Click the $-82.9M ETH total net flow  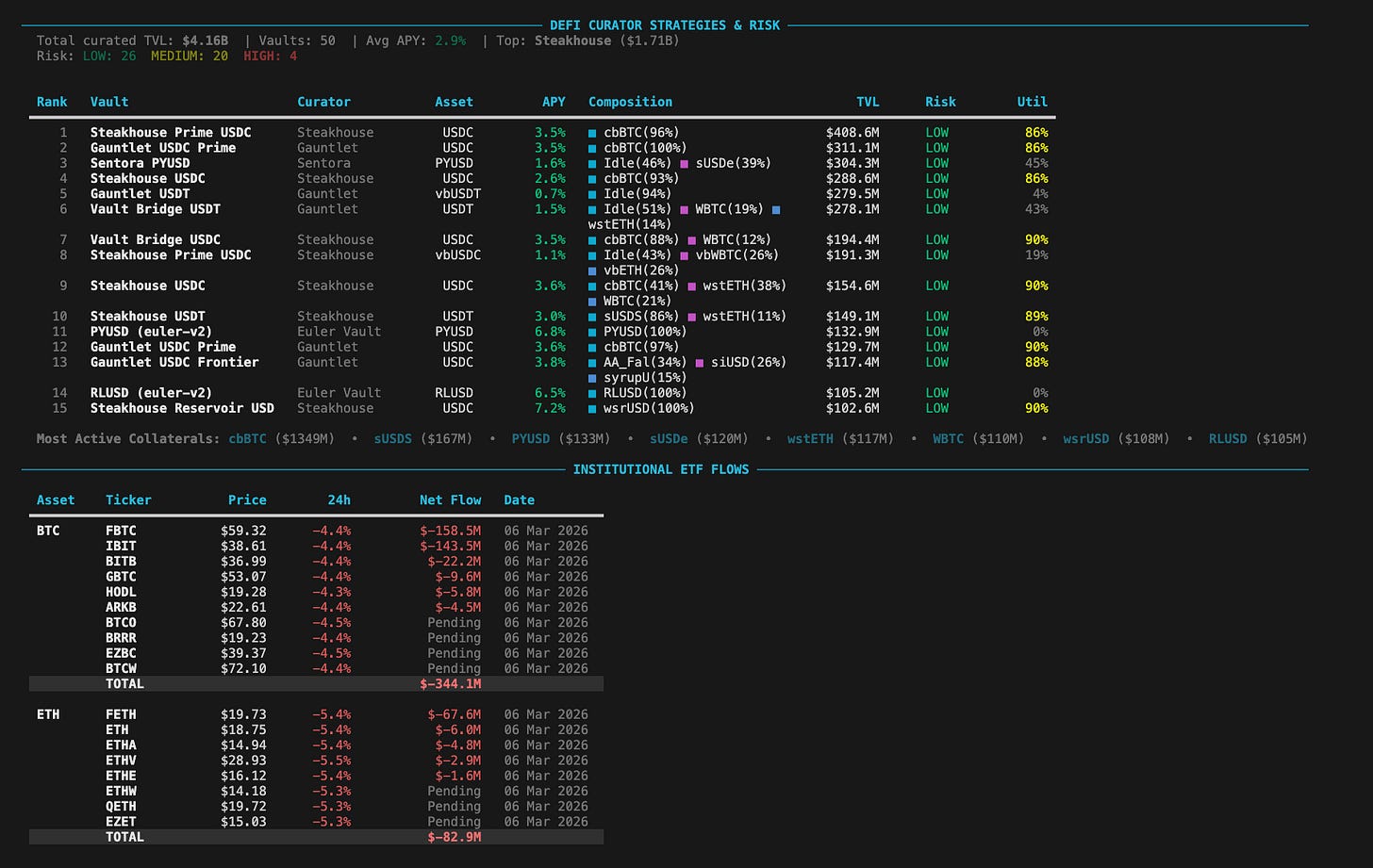454,837
